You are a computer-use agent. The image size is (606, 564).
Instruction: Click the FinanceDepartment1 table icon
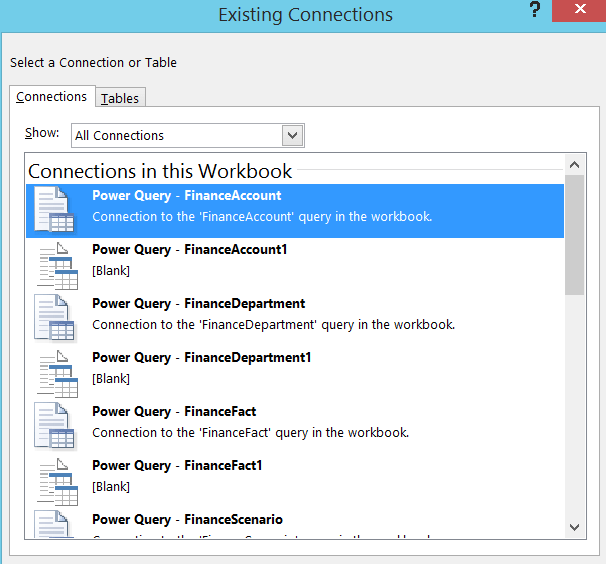[56, 372]
